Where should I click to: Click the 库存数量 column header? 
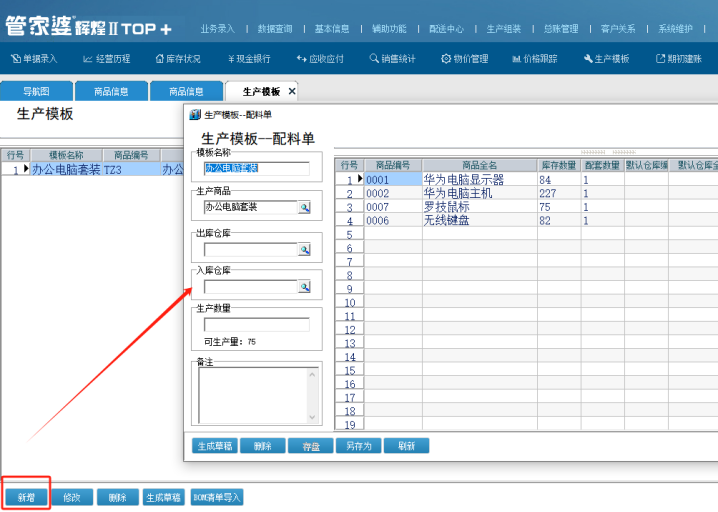(x=559, y=165)
